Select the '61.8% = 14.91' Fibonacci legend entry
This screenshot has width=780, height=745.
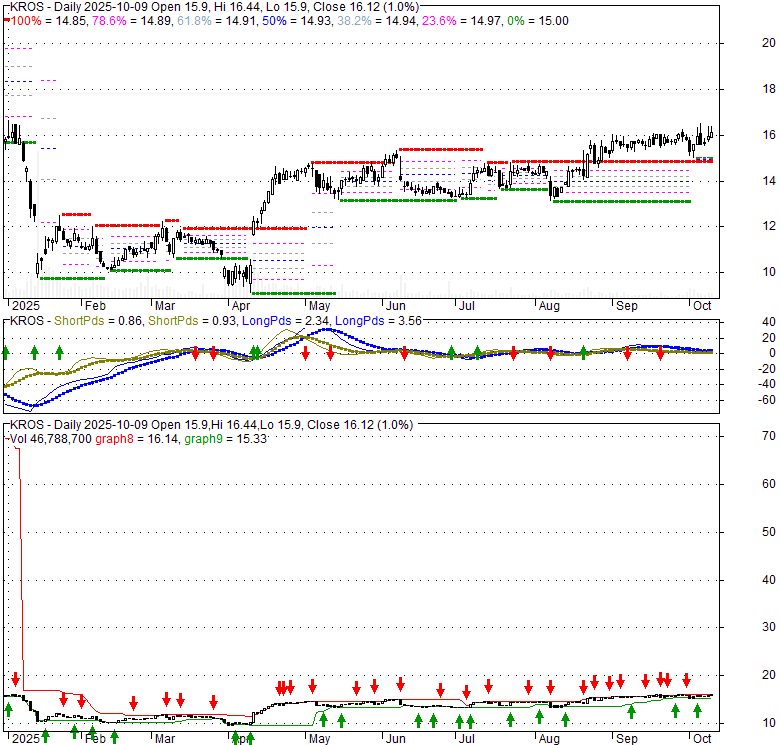click(x=217, y=21)
